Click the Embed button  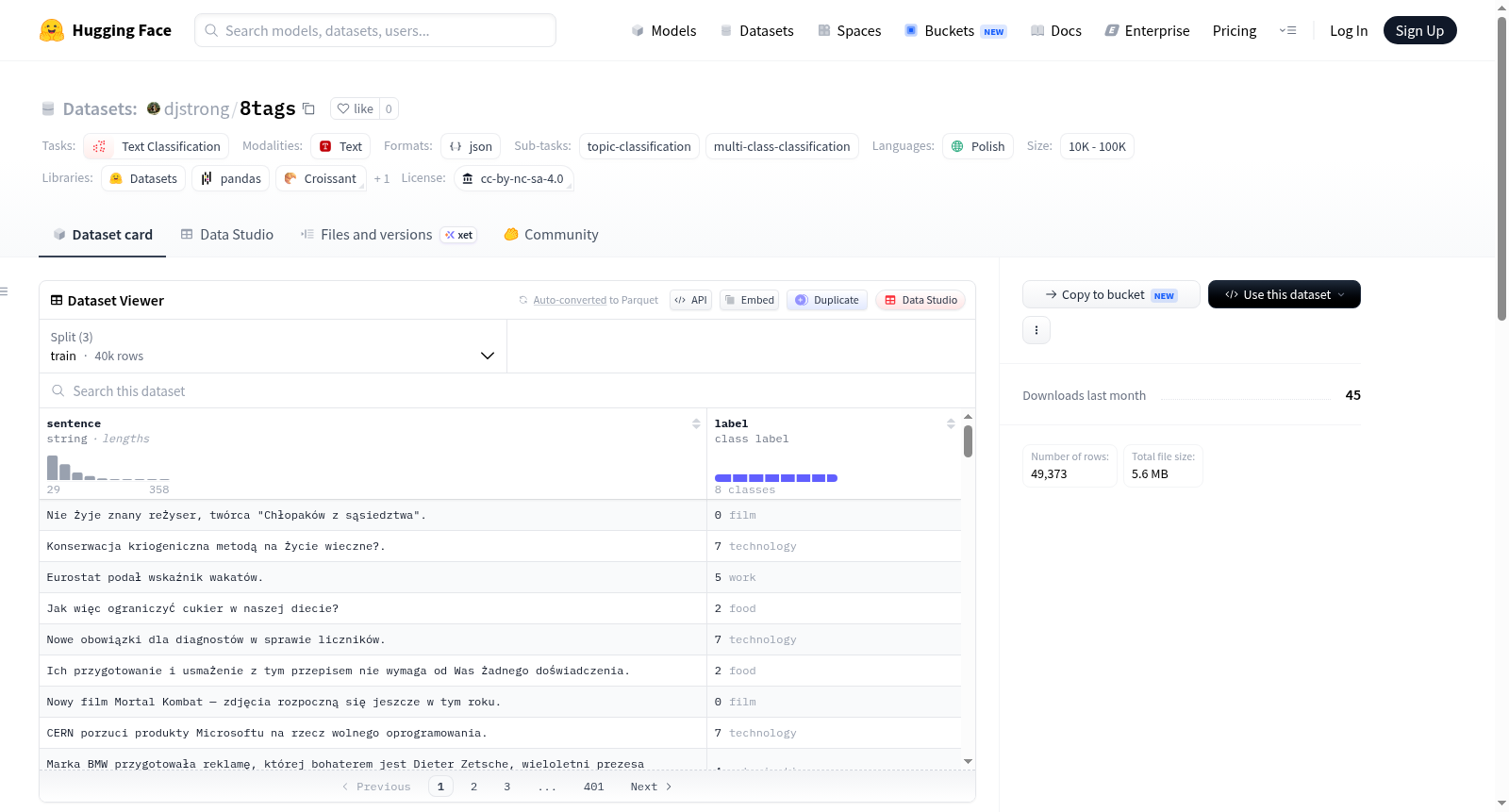pos(749,300)
